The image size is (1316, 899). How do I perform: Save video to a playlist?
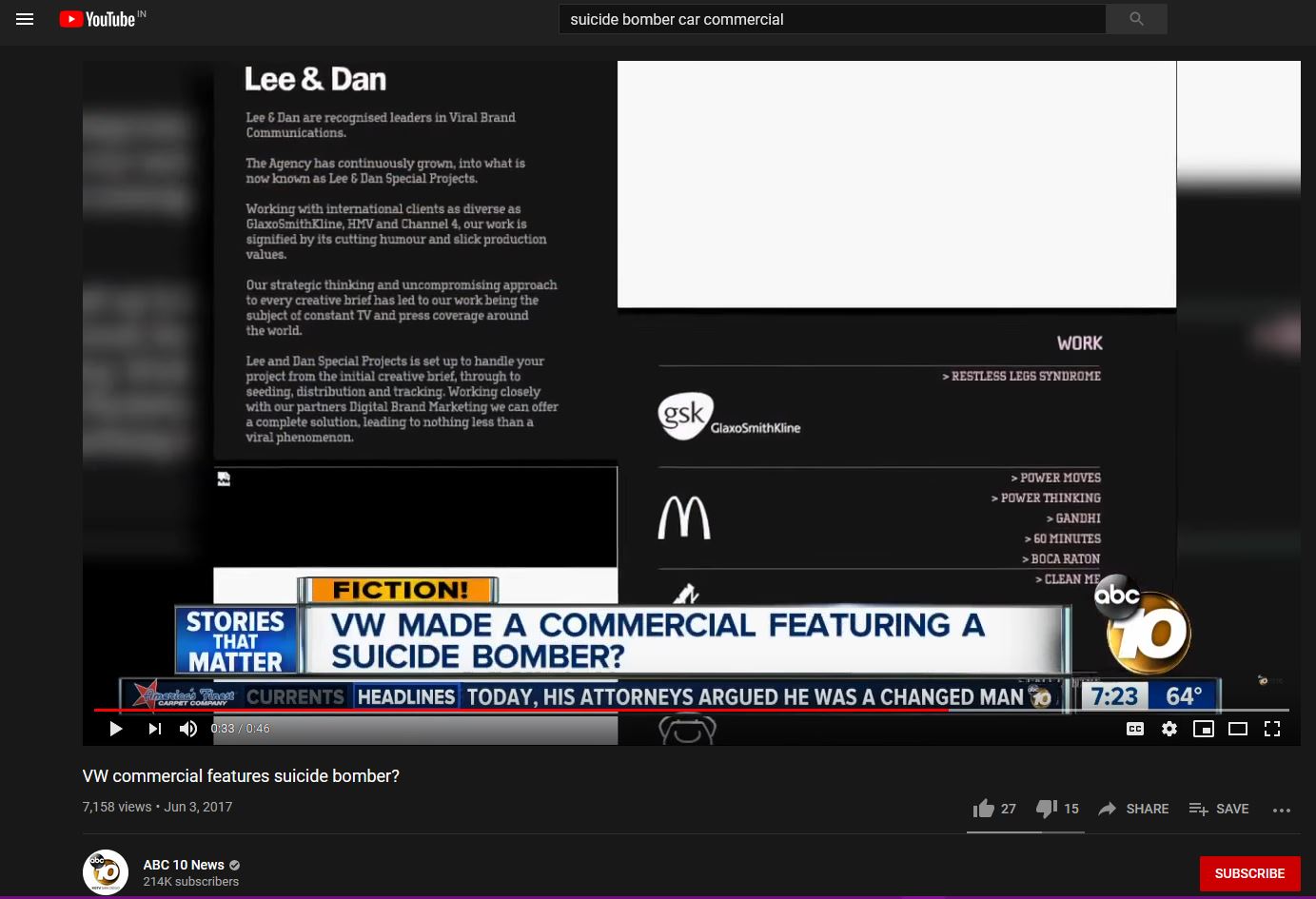1219,809
